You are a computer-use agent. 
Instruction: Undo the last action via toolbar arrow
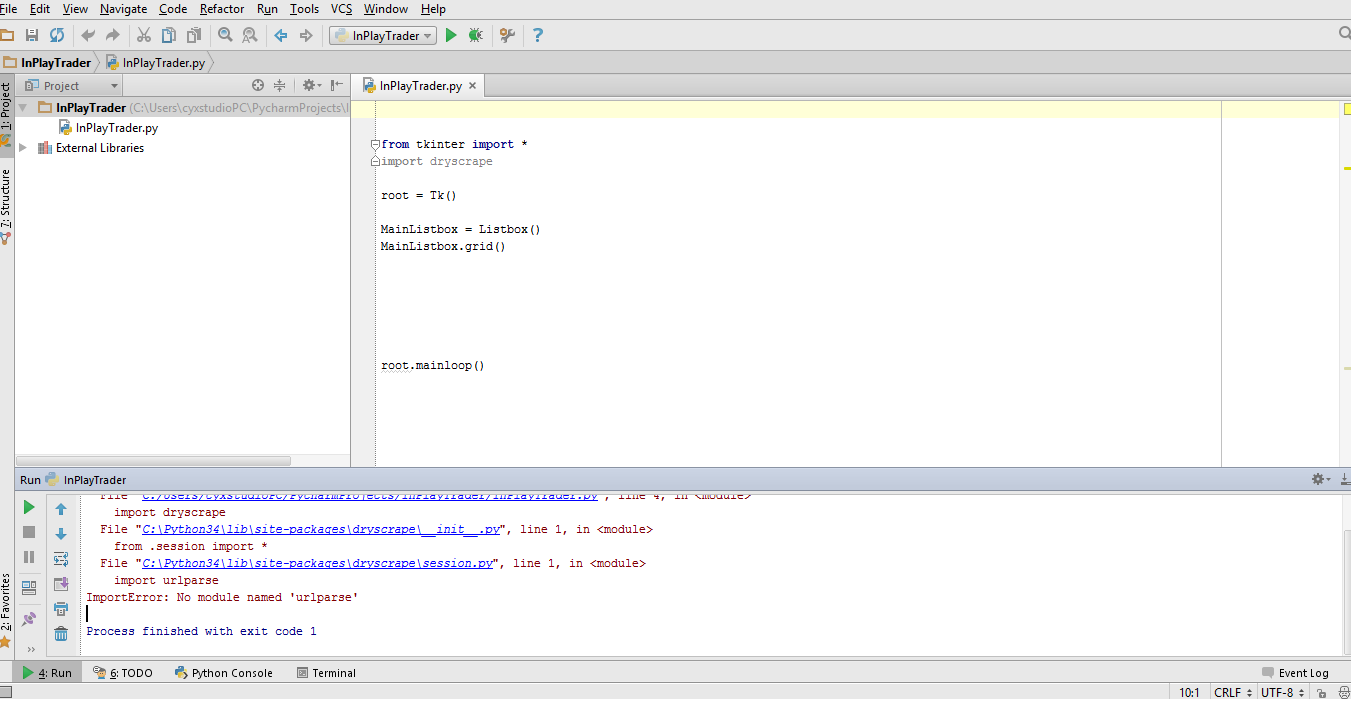click(88, 35)
